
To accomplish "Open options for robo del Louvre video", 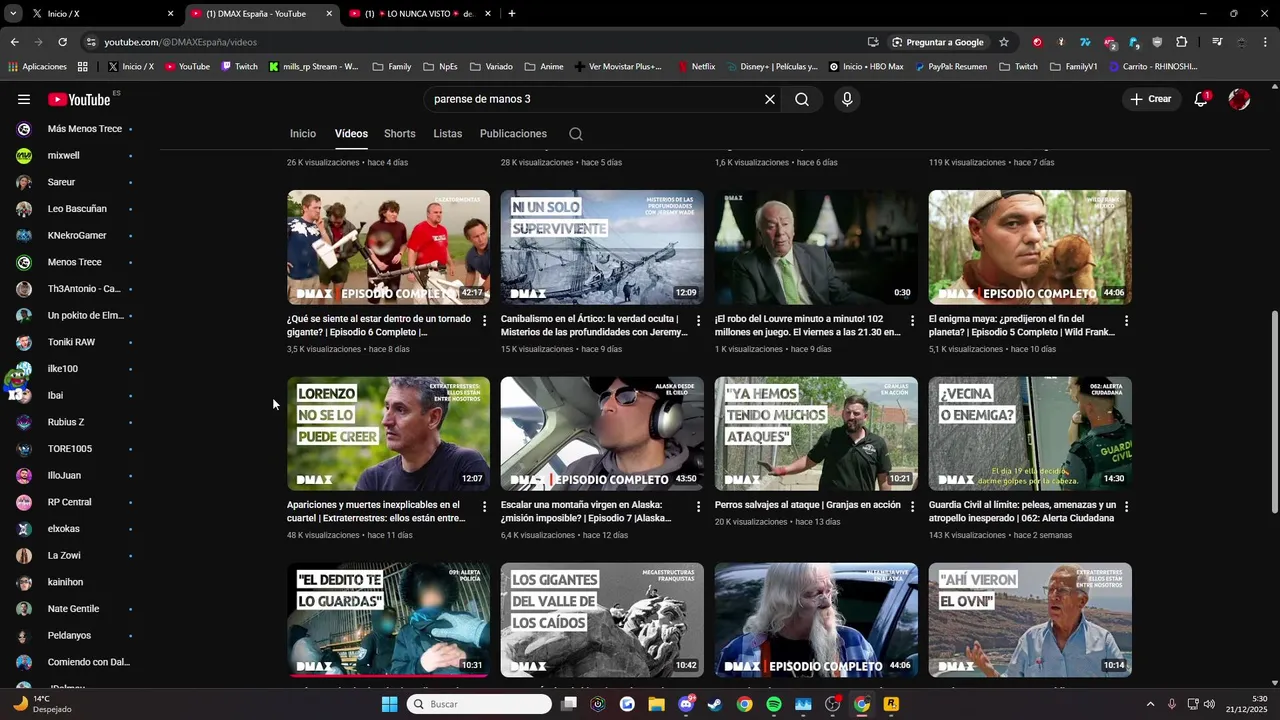I will coord(912,321).
